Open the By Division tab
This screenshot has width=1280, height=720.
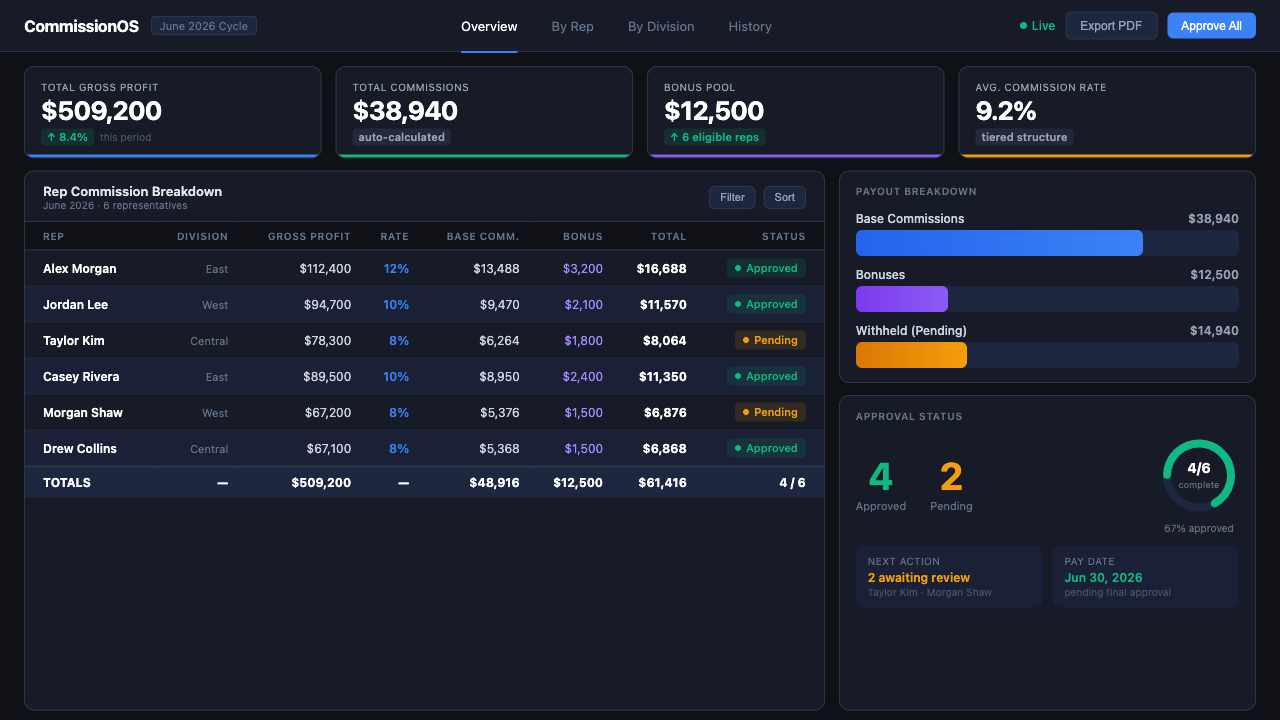click(661, 26)
